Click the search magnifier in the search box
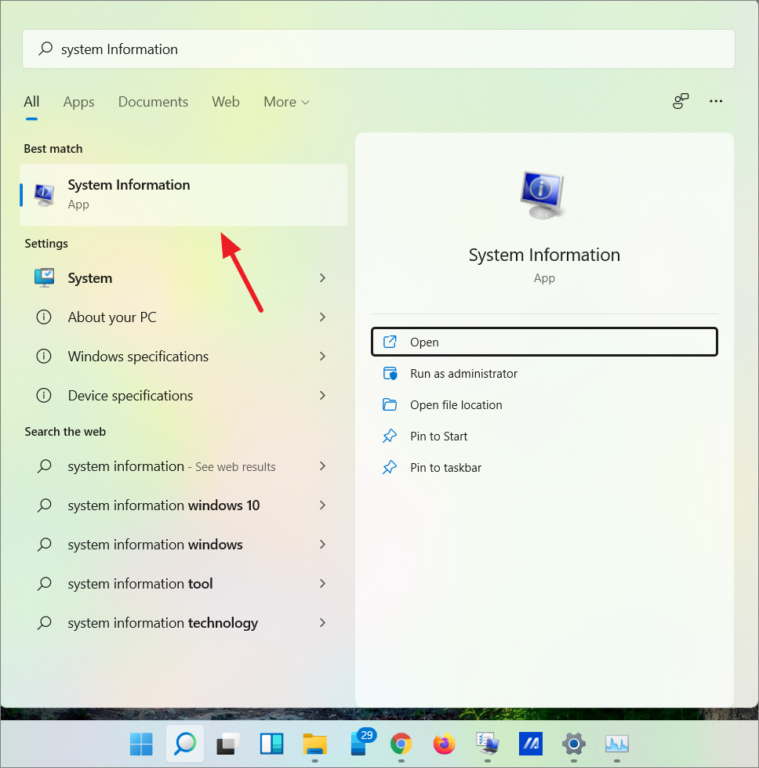Screen dimensions: 759x768 pos(46,48)
